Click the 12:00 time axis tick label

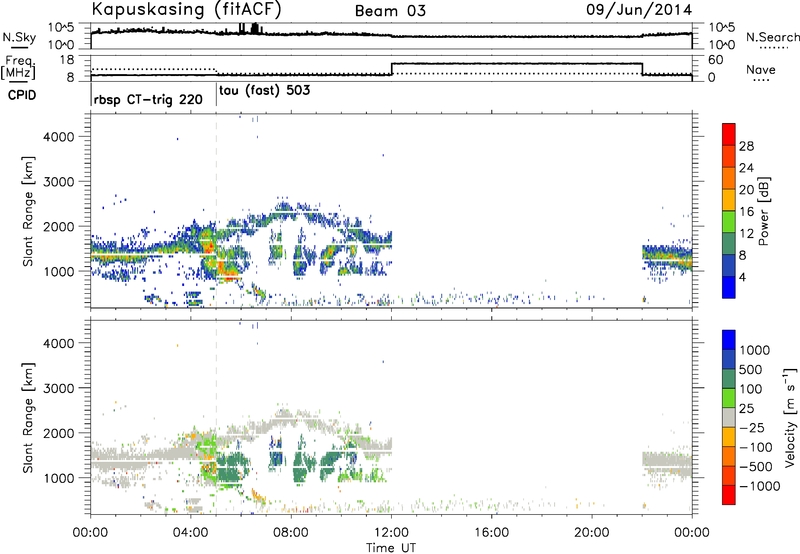pyautogui.click(x=391, y=533)
